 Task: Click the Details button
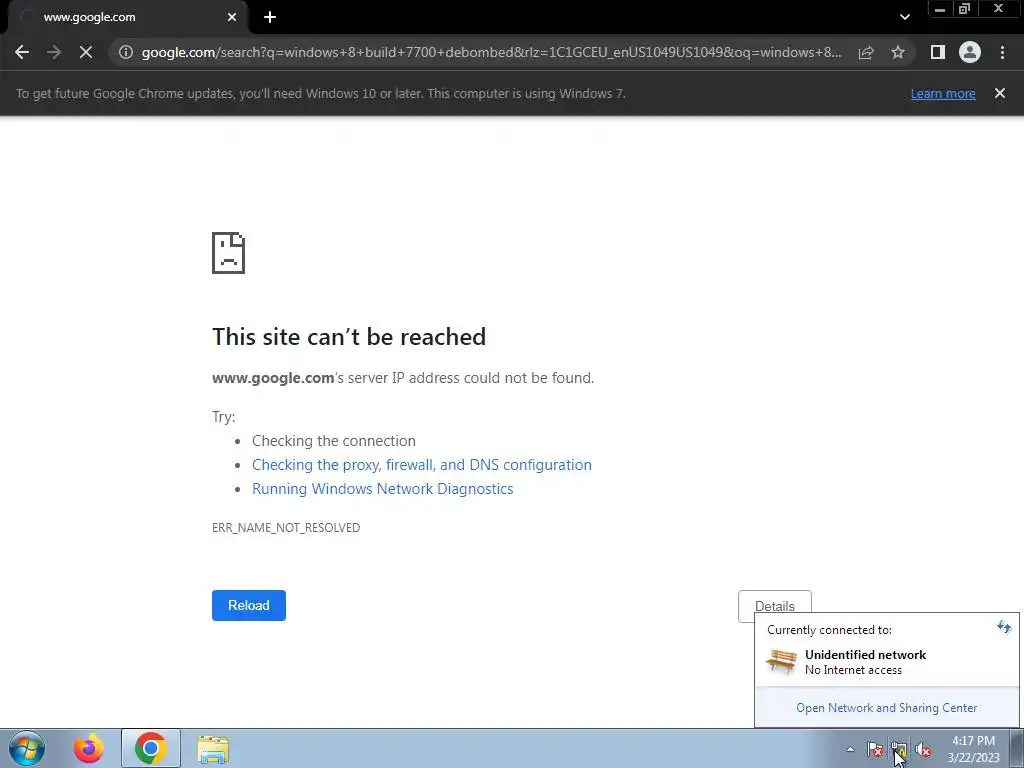[775, 605]
